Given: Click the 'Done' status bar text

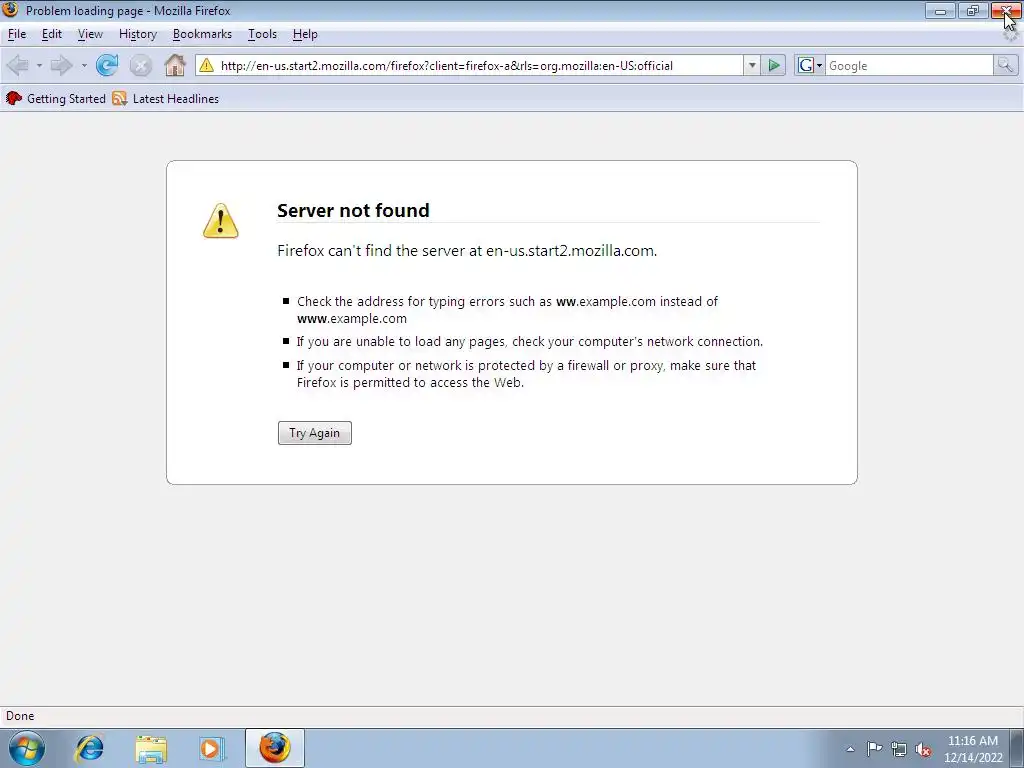Looking at the screenshot, I should [x=20, y=716].
